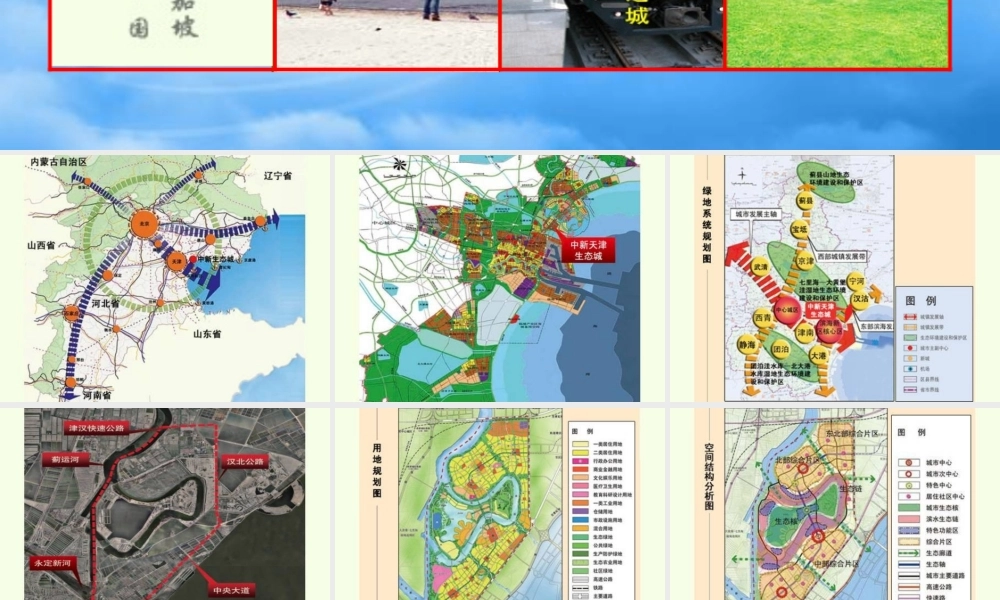
Task: Click the orange 天津 circle
Action: pos(177,261)
